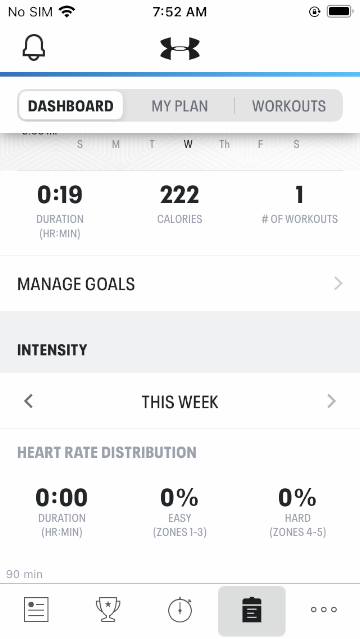The width and height of the screenshot is (360, 639).
Task: Go to previous week with left chevron
Action: click(x=28, y=401)
